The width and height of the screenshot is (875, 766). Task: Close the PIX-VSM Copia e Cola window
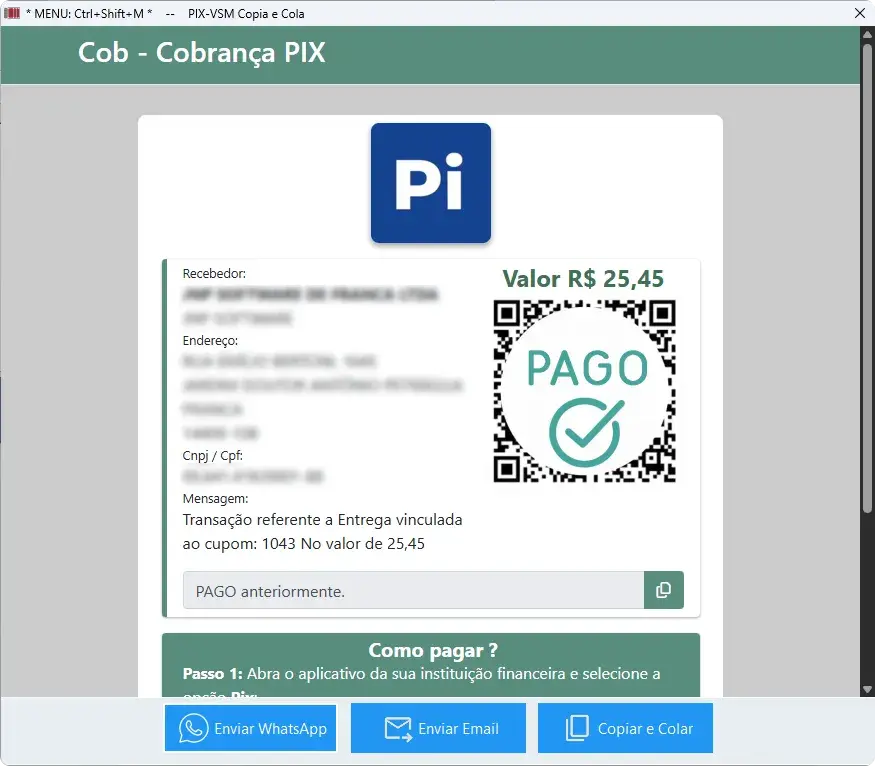pyautogui.click(x=859, y=13)
